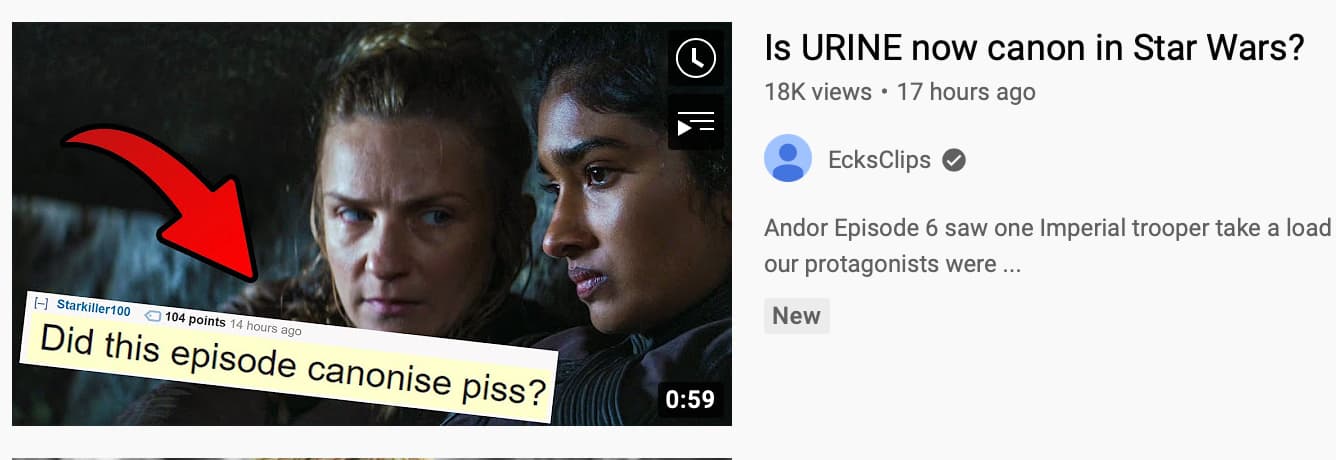Click the [-] collapse marker on Reddit comment
Screen dimensions: 1336x460
[x=41, y=302]
